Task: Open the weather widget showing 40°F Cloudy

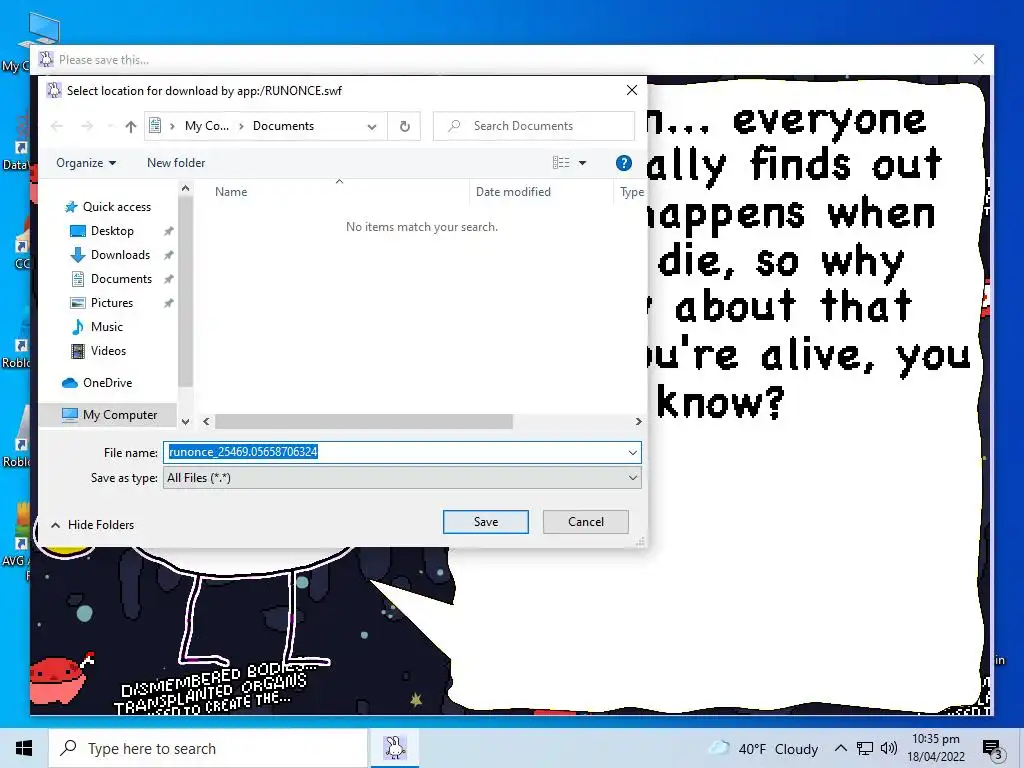Action: (x=765, y=748)
